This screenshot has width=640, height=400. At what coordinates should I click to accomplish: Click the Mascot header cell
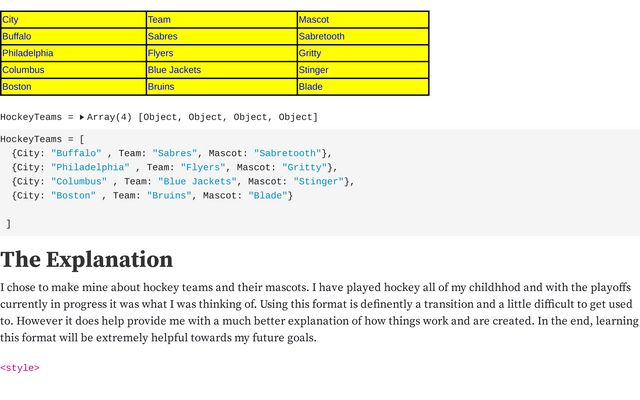tap(362, 20)
